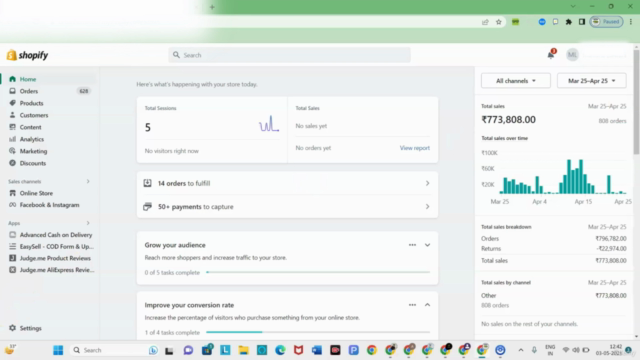
Task: Expand the Sales channels section chevron
Action: [88, 181]
